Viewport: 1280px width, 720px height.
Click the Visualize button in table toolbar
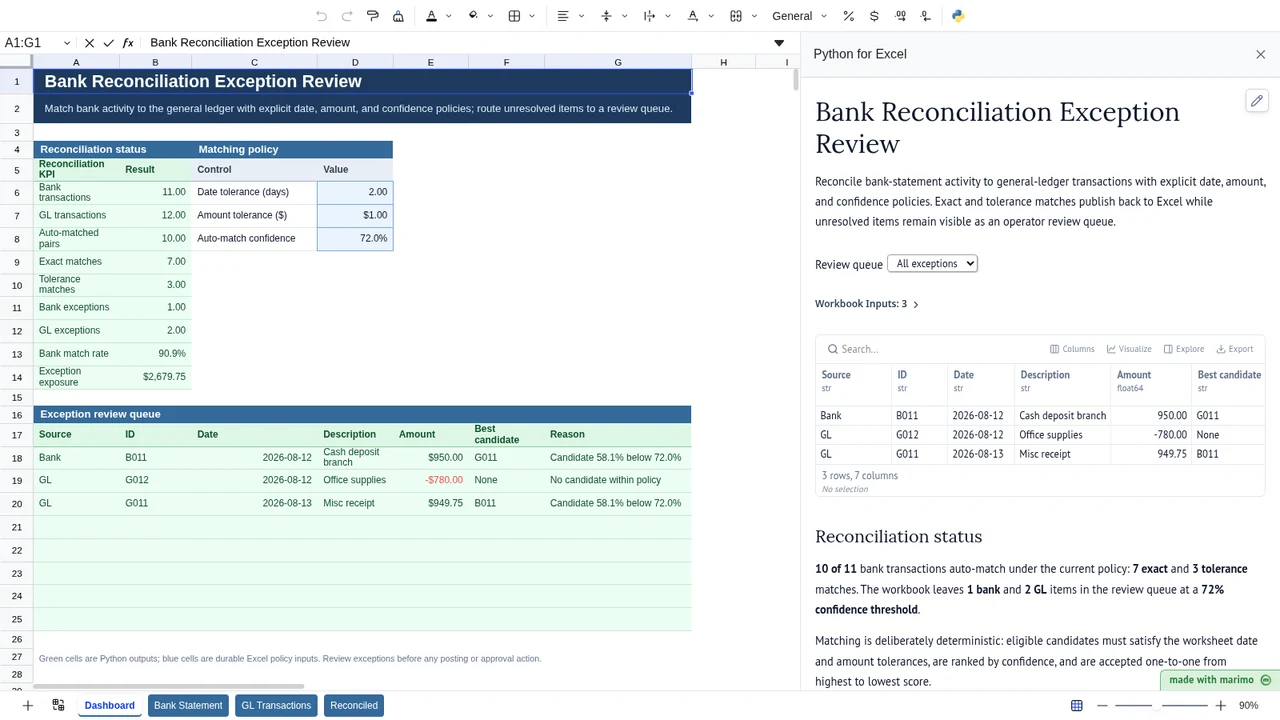point(1129,349)
